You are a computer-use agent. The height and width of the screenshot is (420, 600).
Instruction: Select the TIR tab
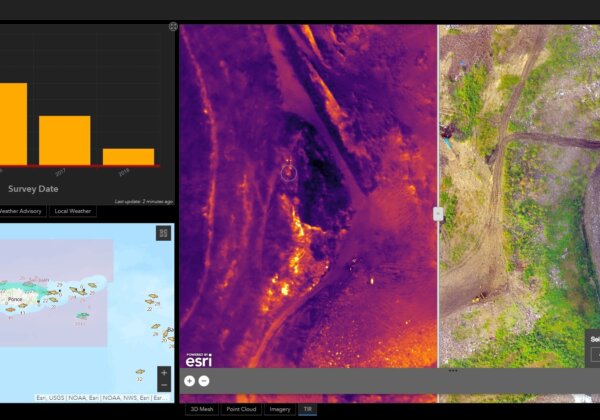306,409
